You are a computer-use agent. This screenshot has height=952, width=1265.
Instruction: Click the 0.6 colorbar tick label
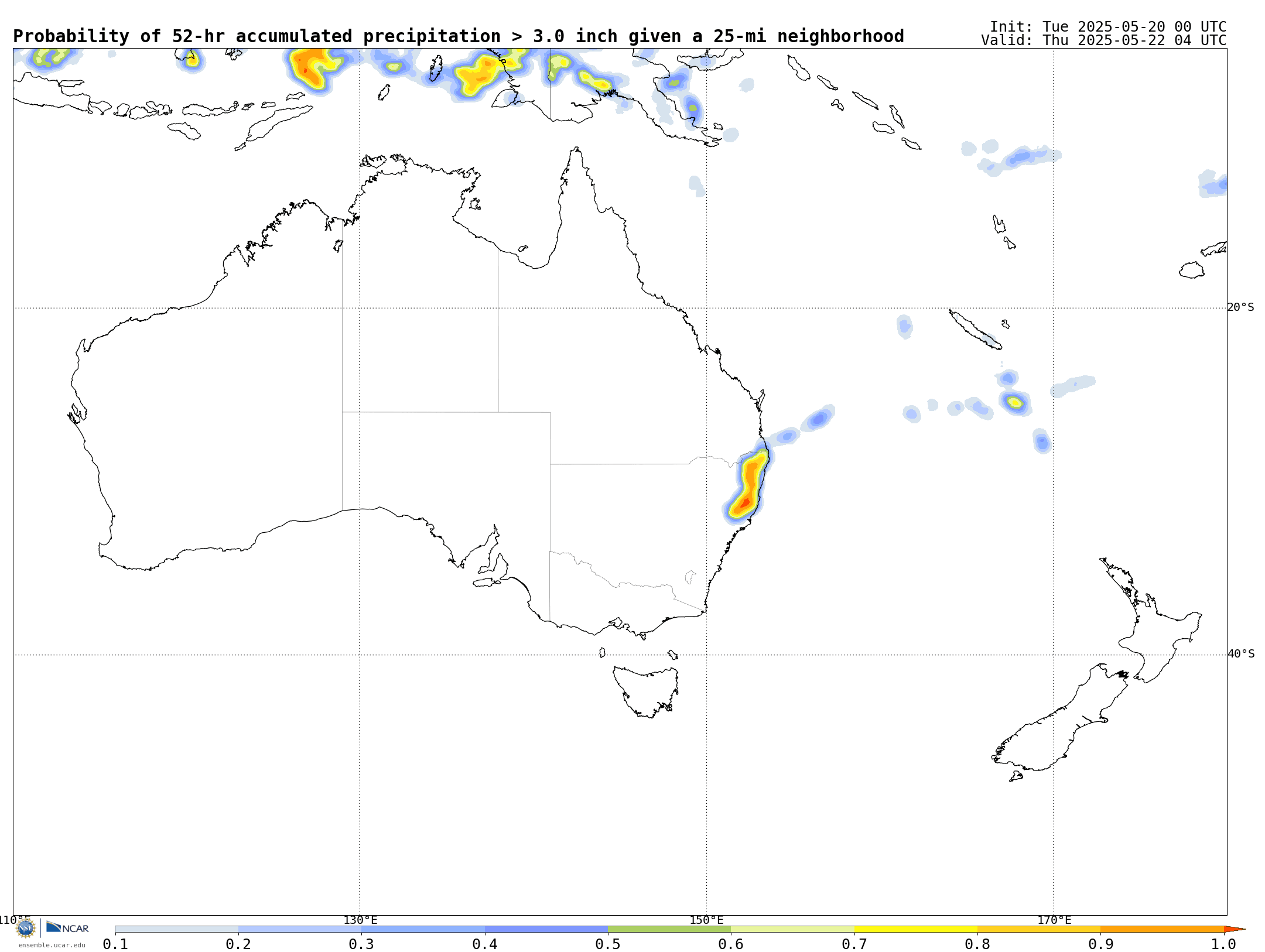click(731, 944)
